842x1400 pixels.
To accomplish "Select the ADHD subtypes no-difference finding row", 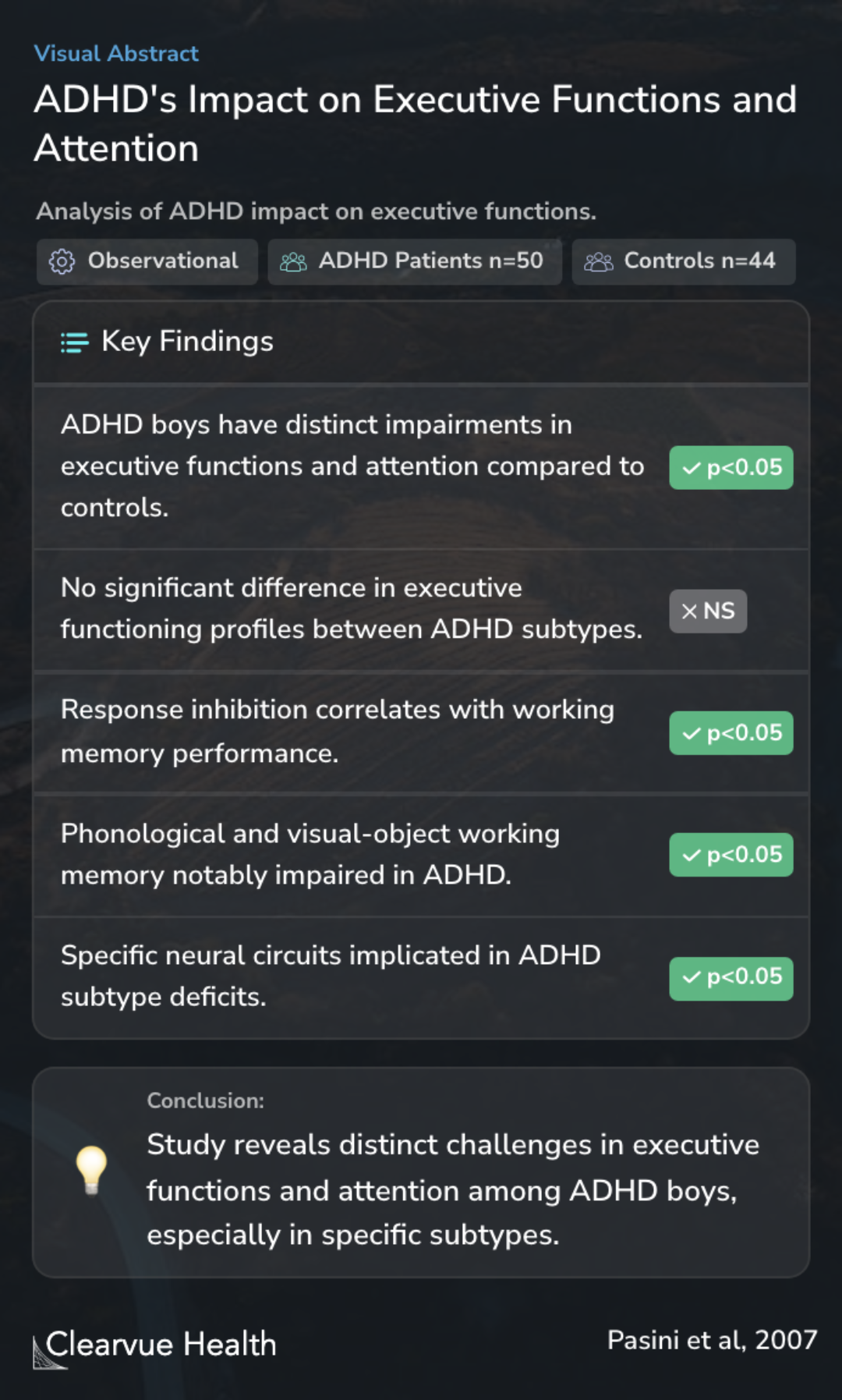I will pyautogui.click(x=421, y=610).
